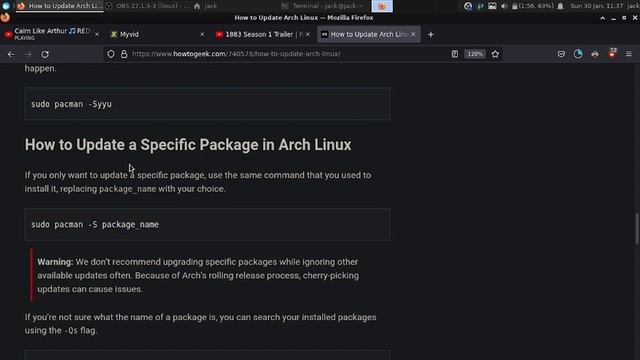This screenshot has width=640, height=360.
Task: Click the Firefox logo in title bar
Action: pyautogui.click(x=5, y=18)
